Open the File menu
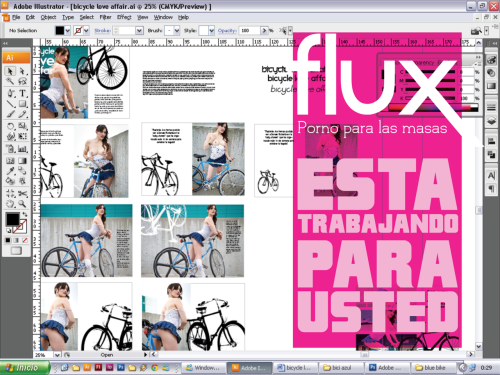 pos(16,17)
